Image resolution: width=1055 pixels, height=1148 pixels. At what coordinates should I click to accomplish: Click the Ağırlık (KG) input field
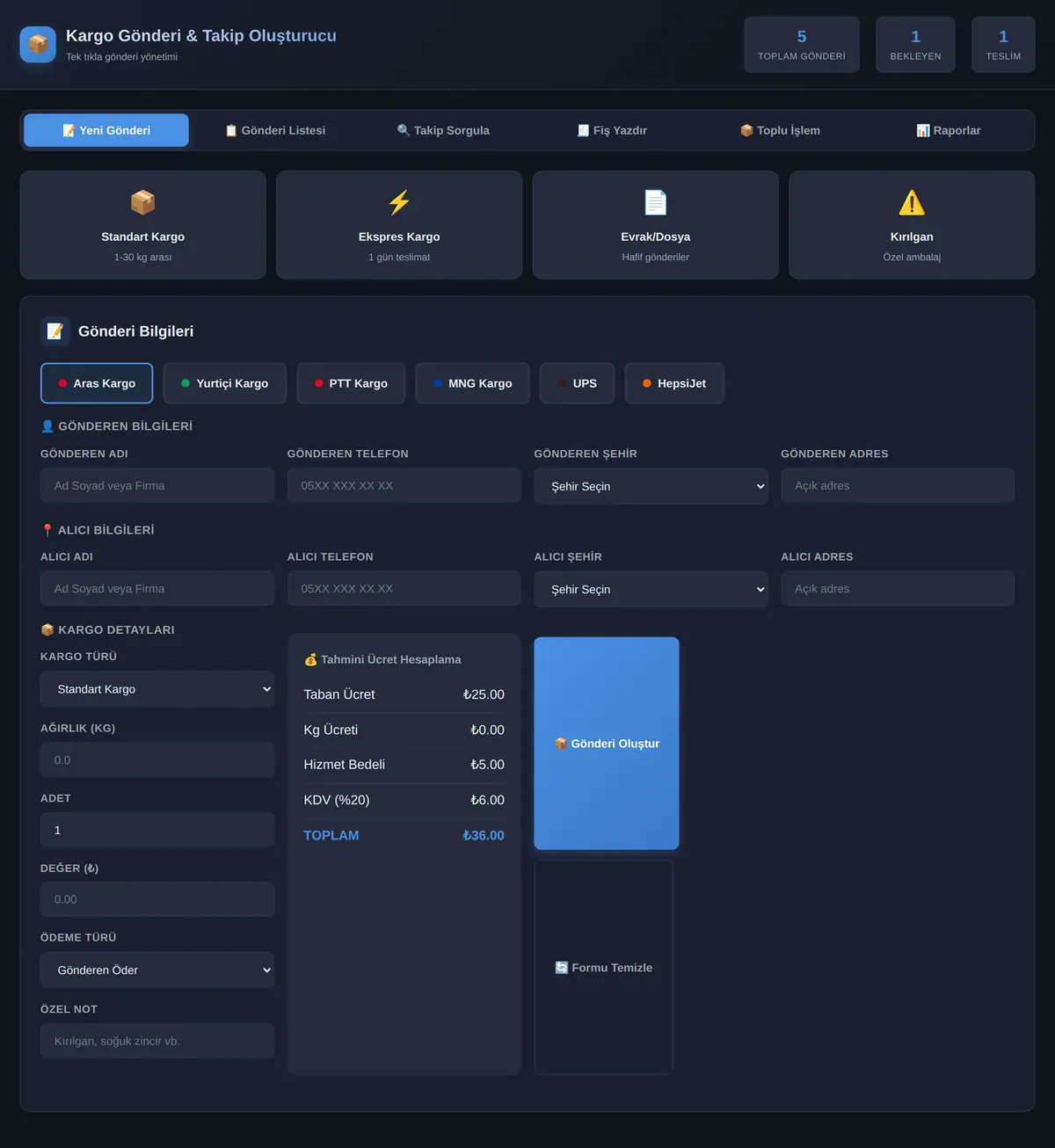(x=157, y=759)
